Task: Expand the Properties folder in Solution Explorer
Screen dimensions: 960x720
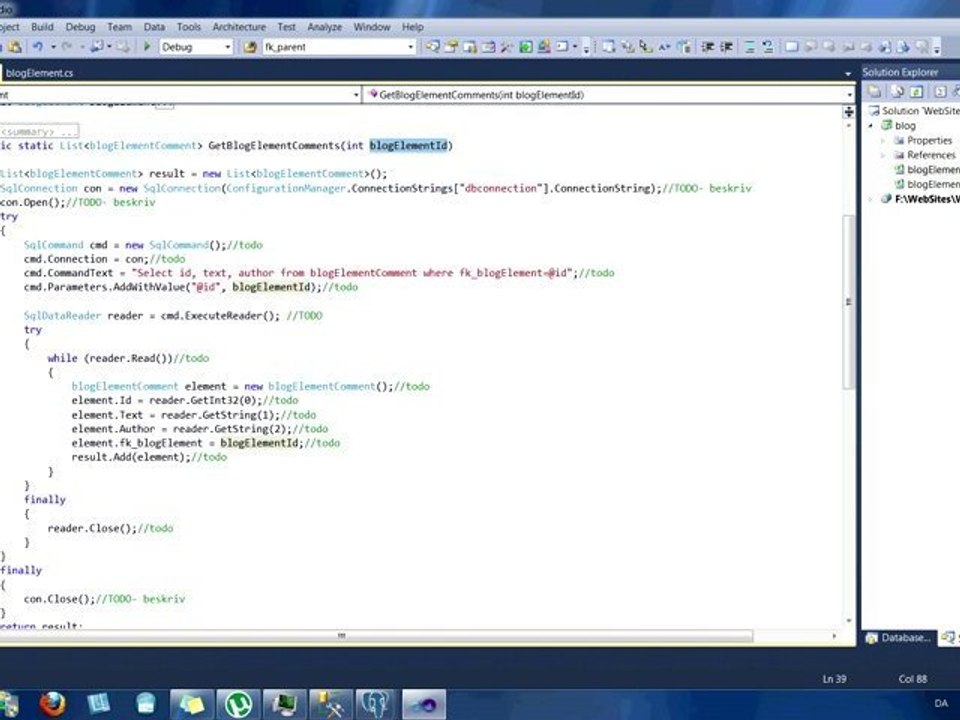Action: 883,140
